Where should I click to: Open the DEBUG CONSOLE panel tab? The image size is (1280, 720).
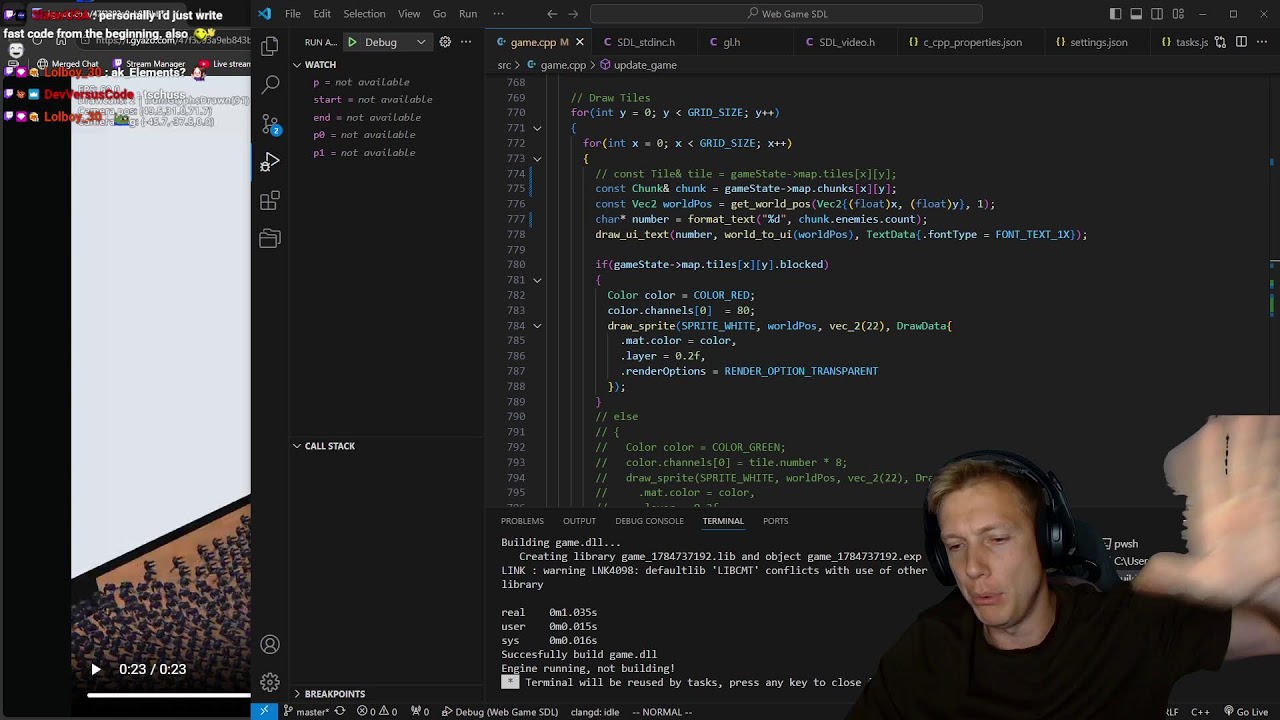(649, 521)
